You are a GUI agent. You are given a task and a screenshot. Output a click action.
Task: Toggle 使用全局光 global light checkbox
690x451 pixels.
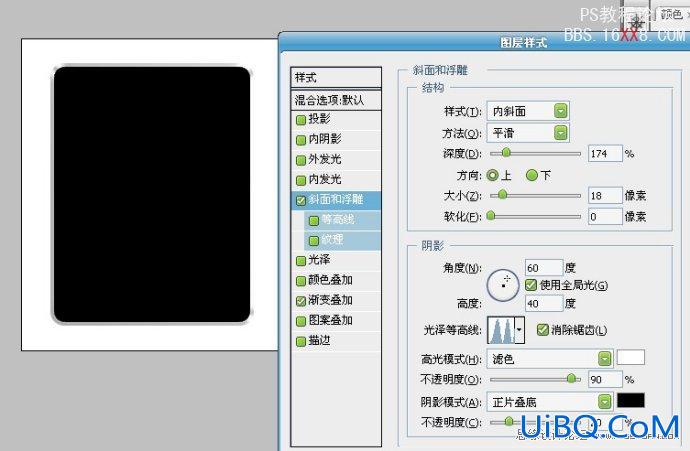click(531, 285)
